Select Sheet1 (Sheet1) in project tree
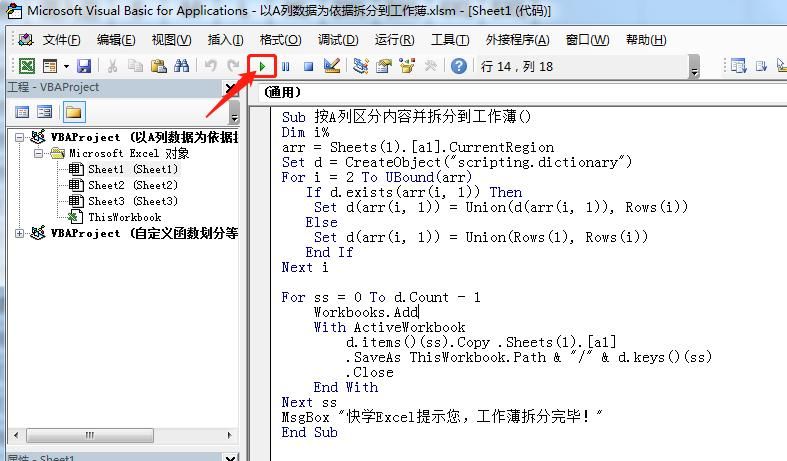Screen dimensions: 787x461 [133, 169]
